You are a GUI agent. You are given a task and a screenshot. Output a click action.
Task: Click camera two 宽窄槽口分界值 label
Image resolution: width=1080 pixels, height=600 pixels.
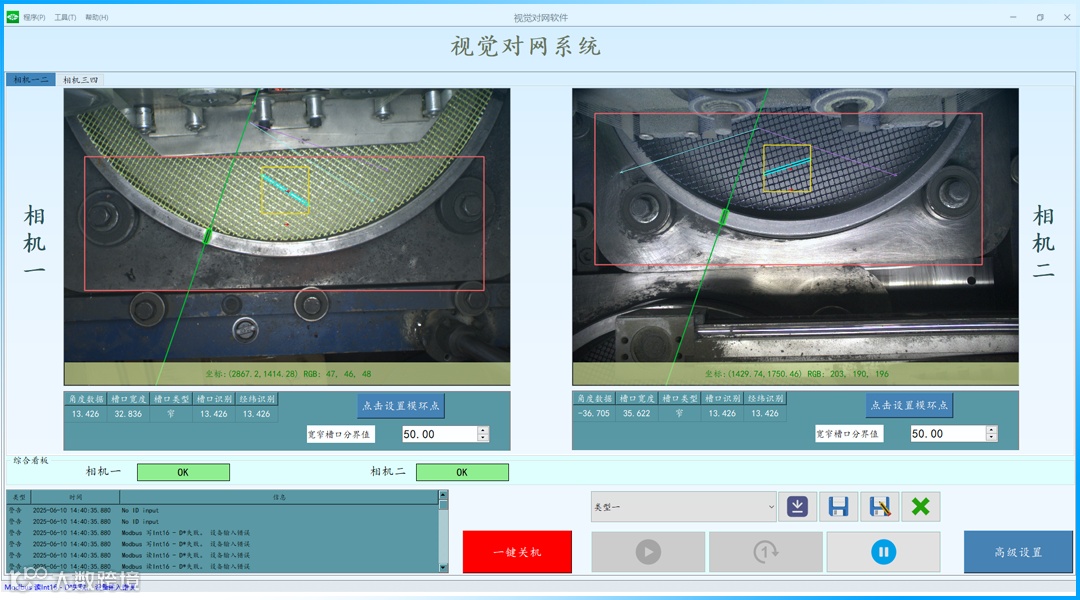click(x=847, y=433)
